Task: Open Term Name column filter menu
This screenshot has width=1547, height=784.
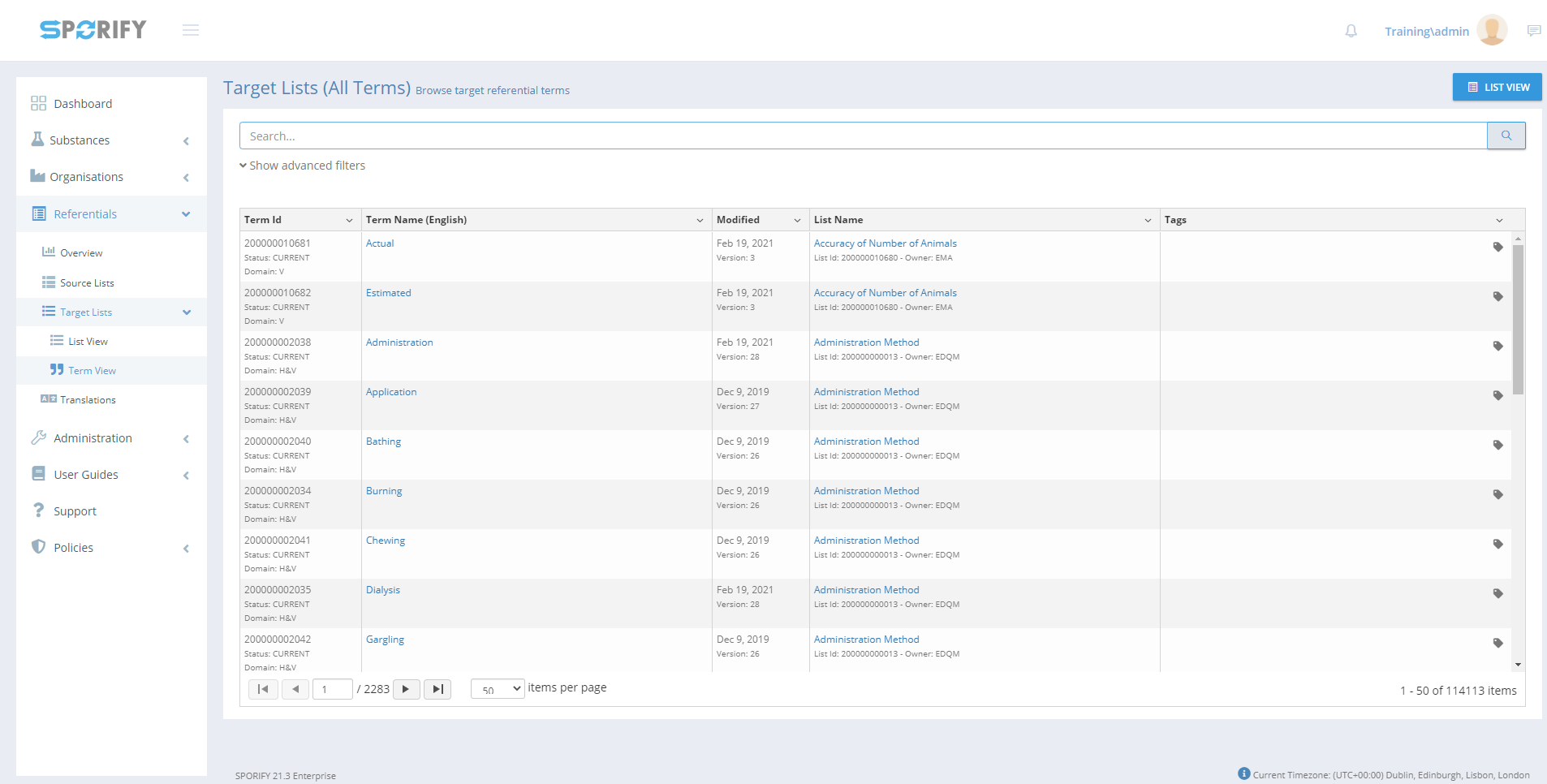Action: [700, 220]
